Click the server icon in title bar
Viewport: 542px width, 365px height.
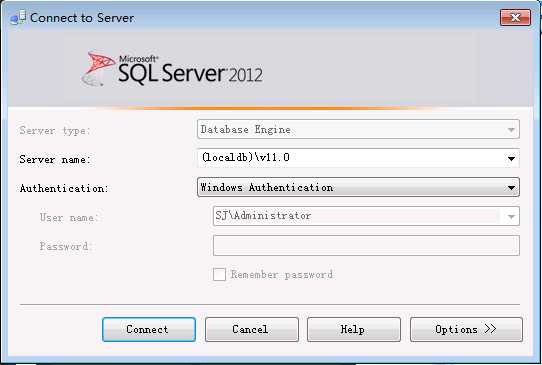tap(18, 18)
